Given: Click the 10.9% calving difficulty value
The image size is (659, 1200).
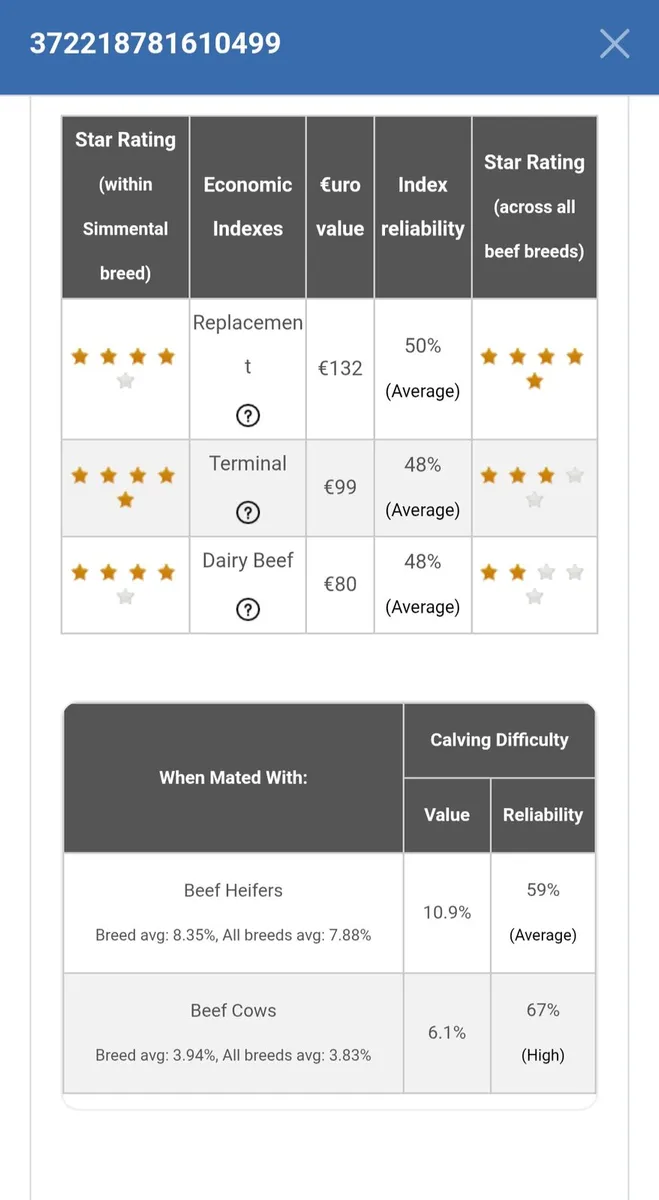Looking at the screenshot, I should pos(447,912).
